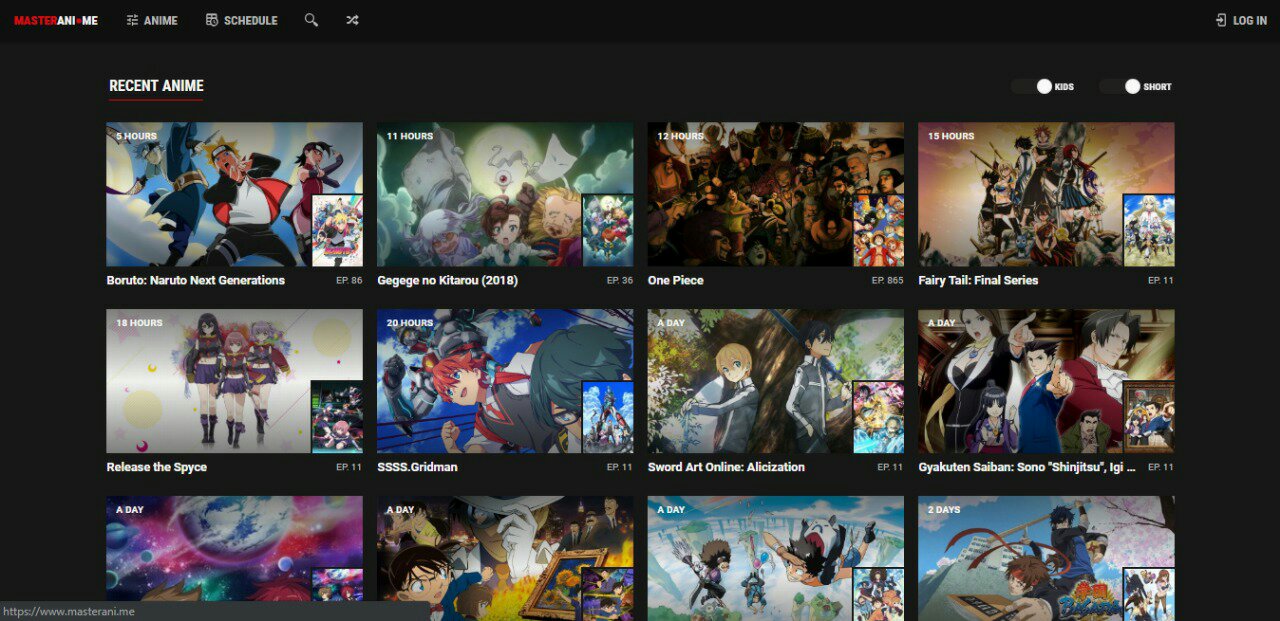Screen dimensions: 1280x621
Task: Open the Anime menu
Action: pyautogui.click(x=152, y=20)
